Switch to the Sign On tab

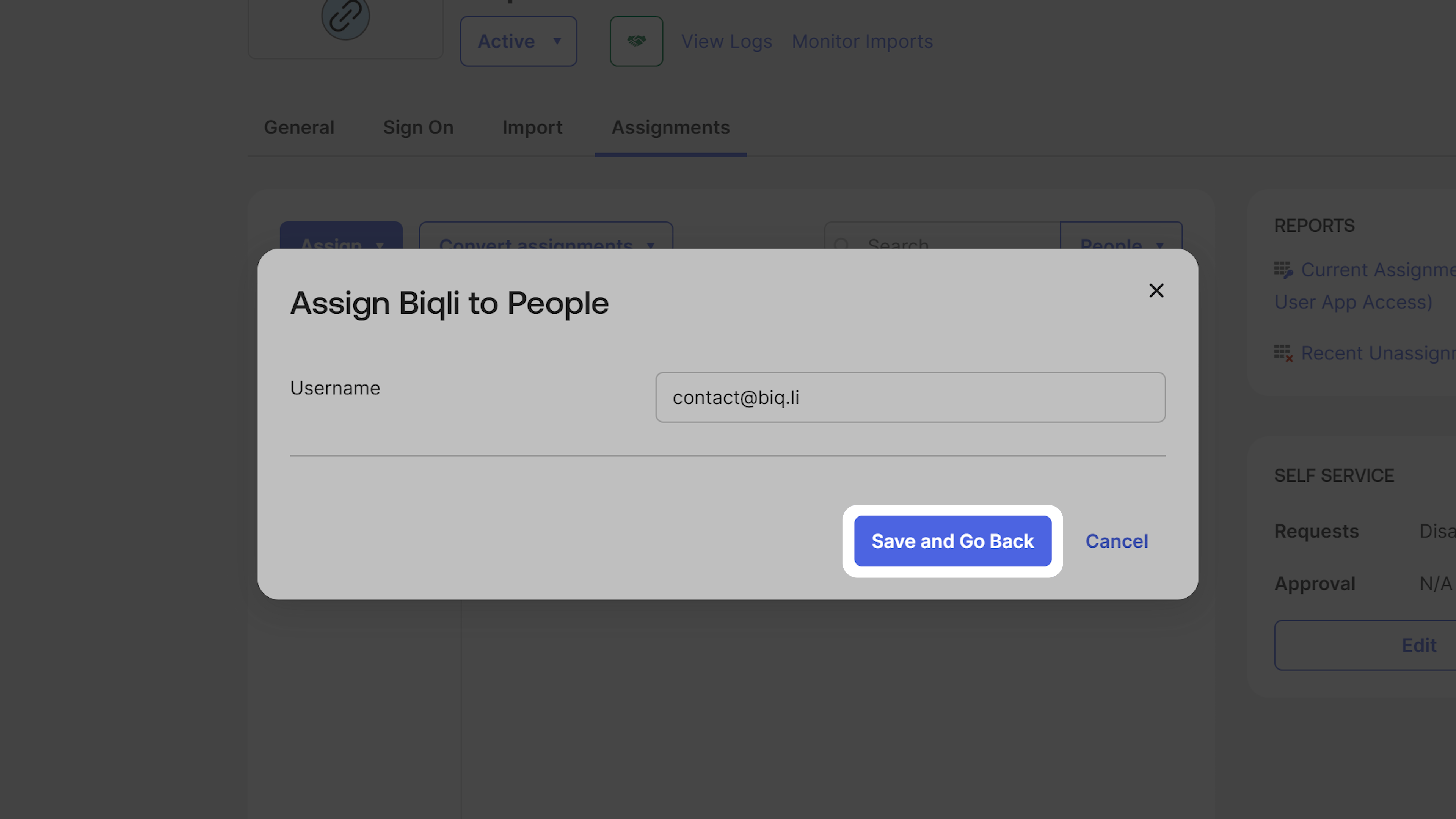coord(418,128)
